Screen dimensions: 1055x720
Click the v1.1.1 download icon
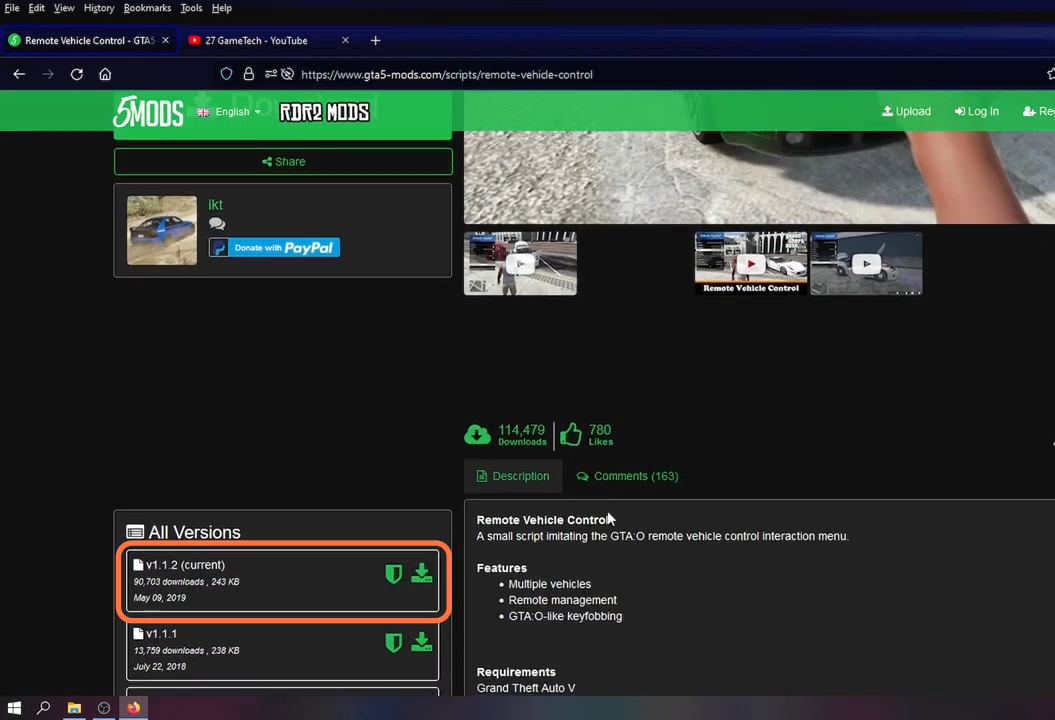pyautogui.click(x=422, y=642)
